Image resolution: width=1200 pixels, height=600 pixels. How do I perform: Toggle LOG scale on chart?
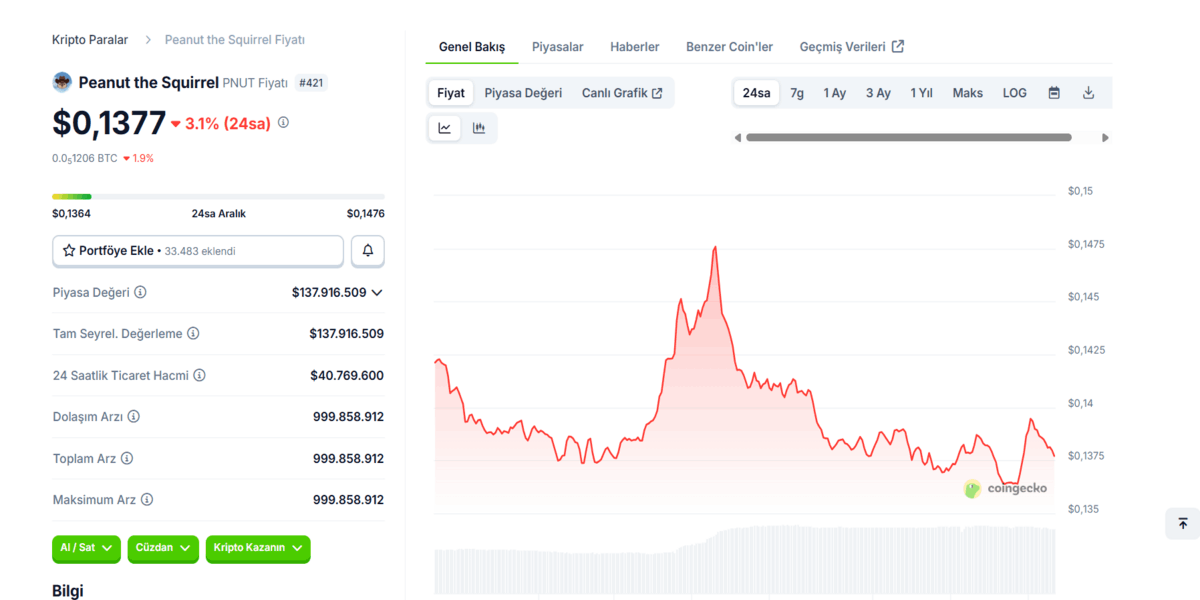tap(1014, 93)
